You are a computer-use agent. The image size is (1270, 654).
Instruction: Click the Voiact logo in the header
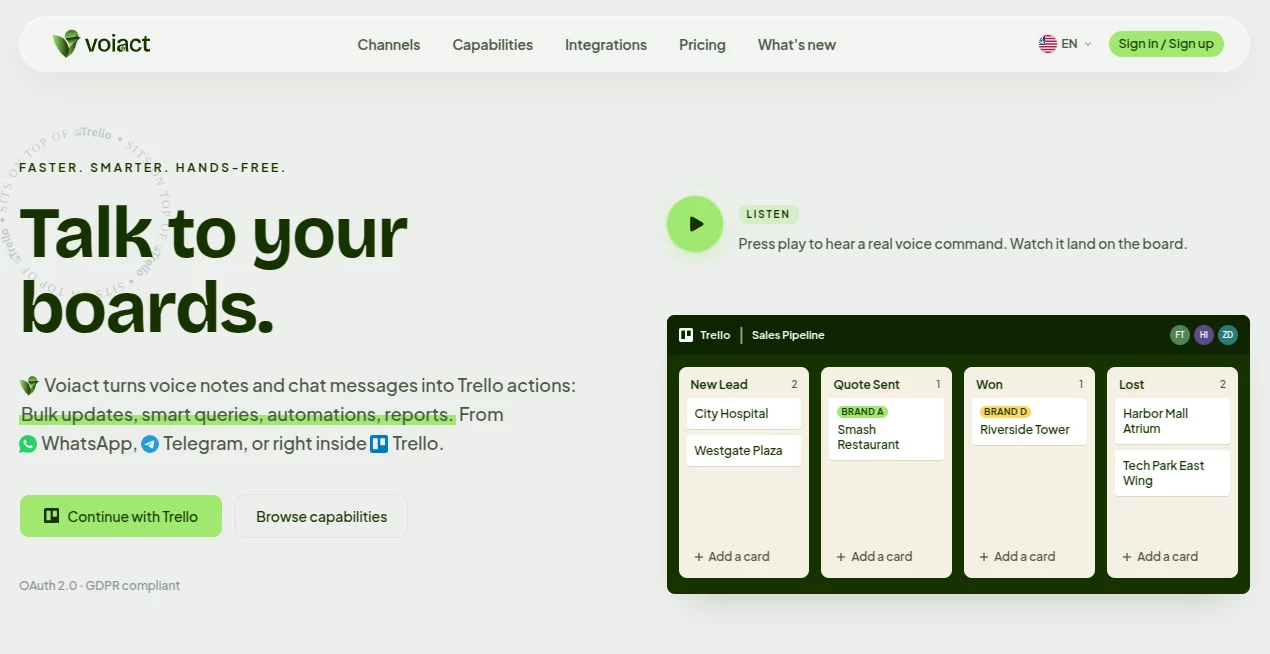101,44
